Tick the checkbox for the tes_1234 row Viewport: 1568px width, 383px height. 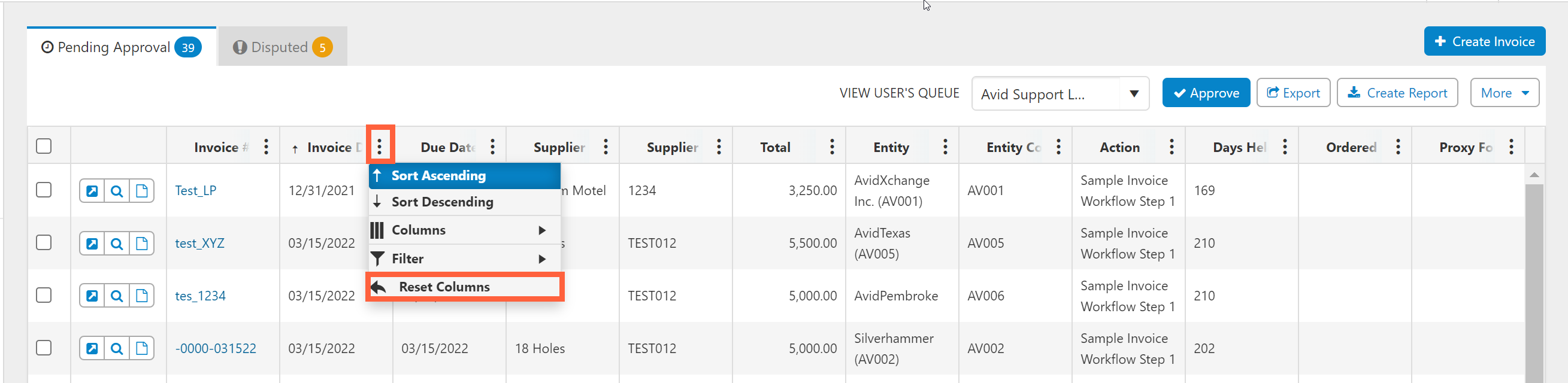click(x=44, y=295)
